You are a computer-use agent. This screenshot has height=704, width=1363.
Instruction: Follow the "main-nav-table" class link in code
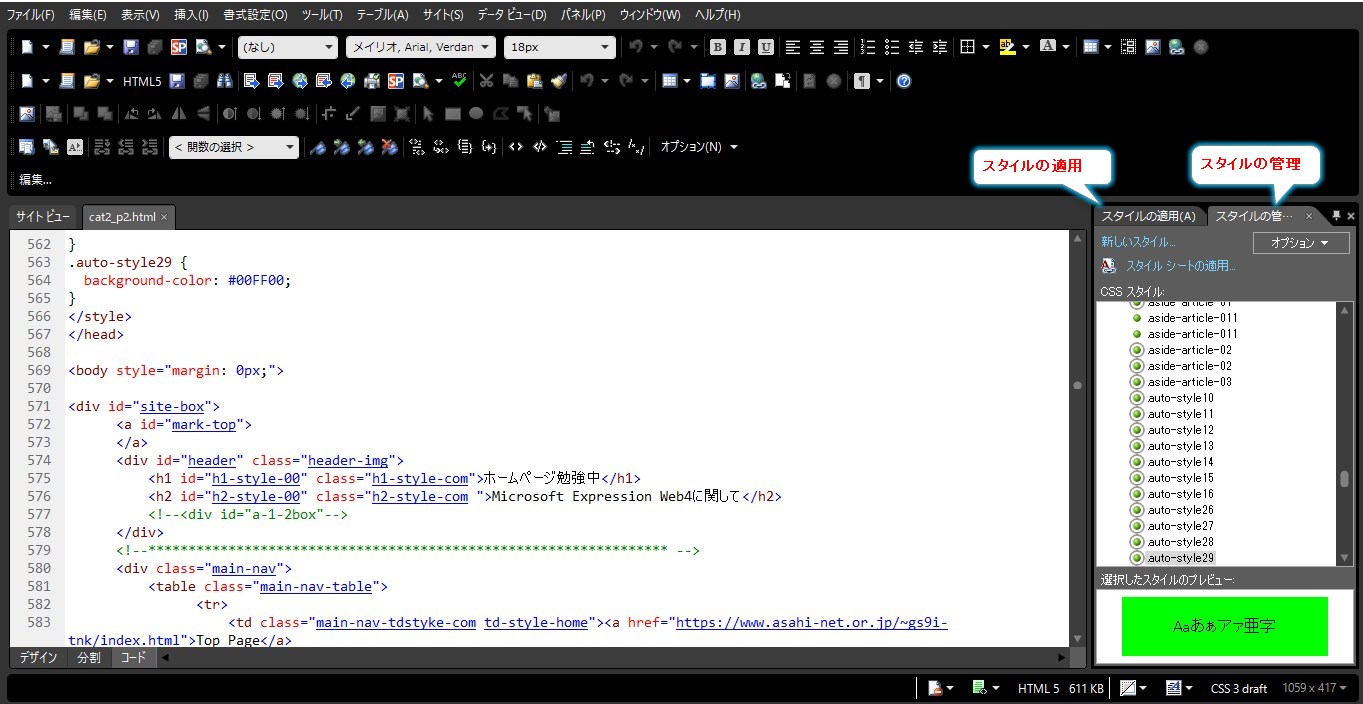click(315, 586)
